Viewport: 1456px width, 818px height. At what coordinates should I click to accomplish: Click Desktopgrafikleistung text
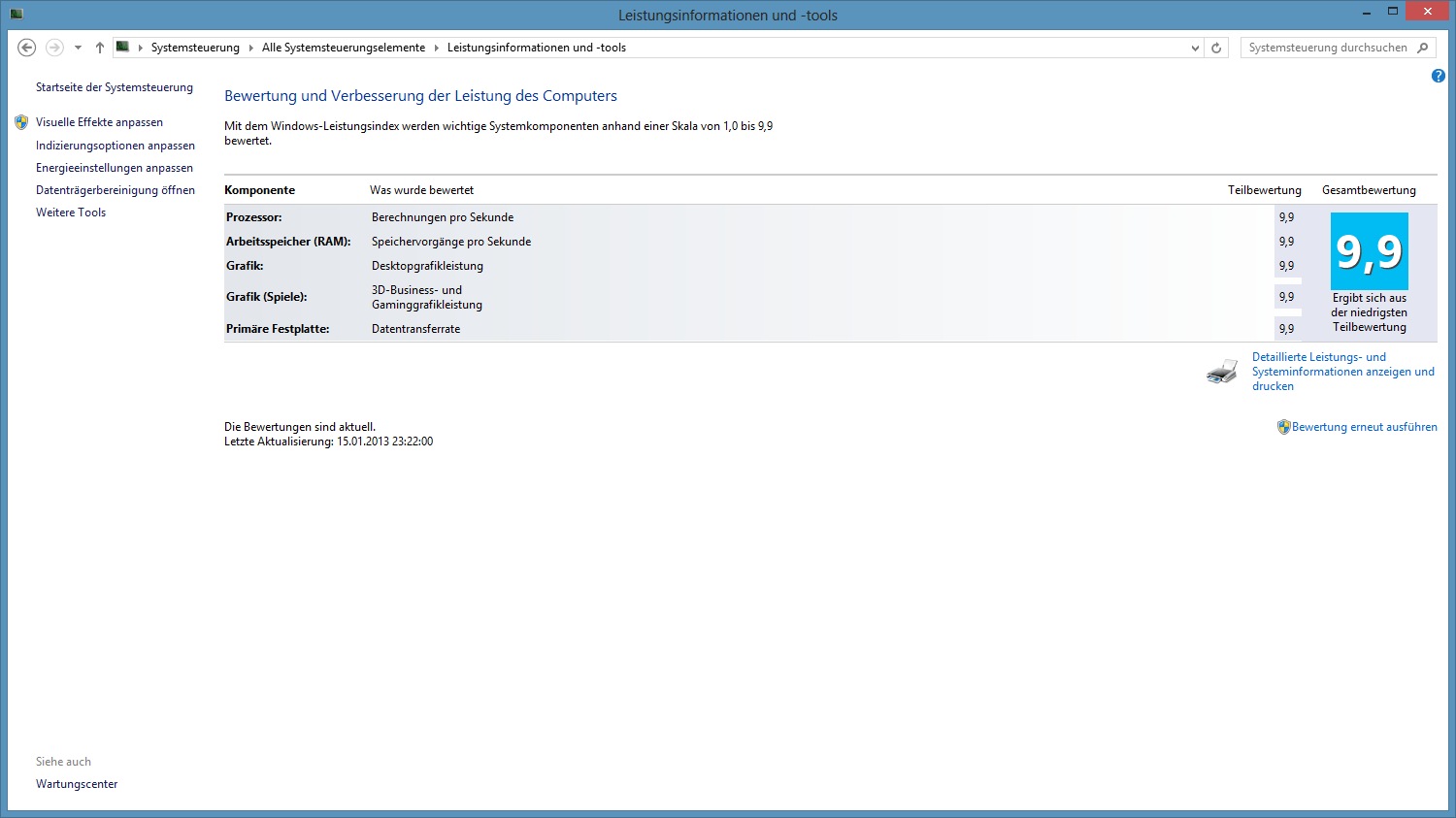[x=427, y=266]
